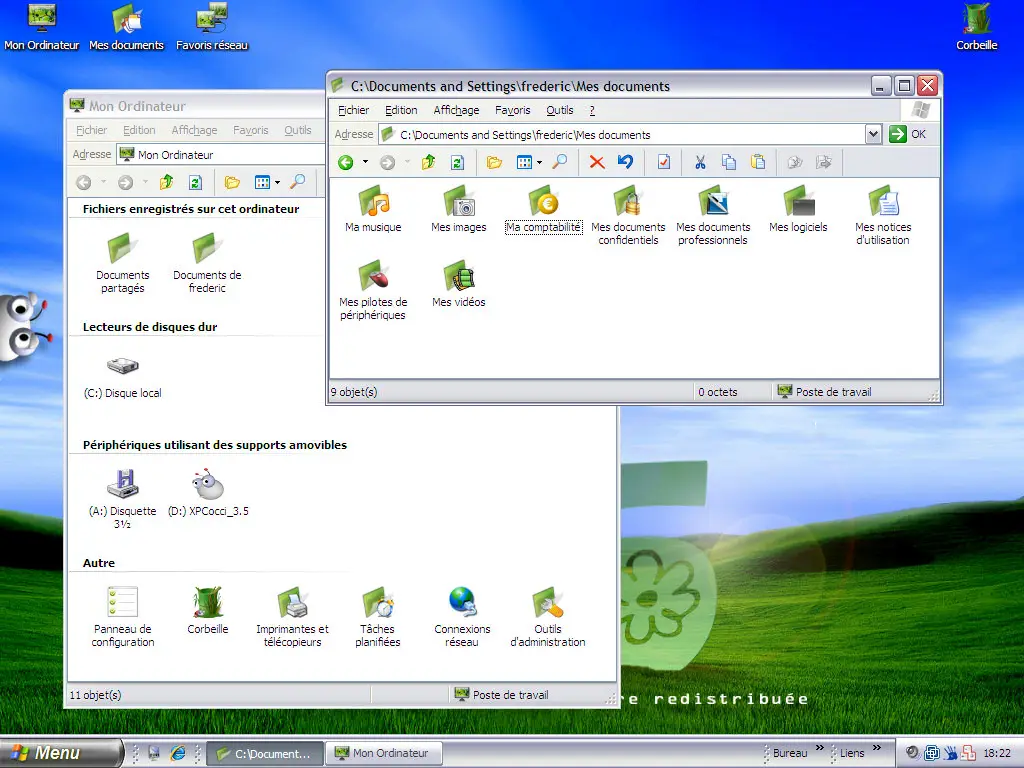Open Edition menu in Mes documents window
This screenshot has height=768, width=1024.
(401, 110)
